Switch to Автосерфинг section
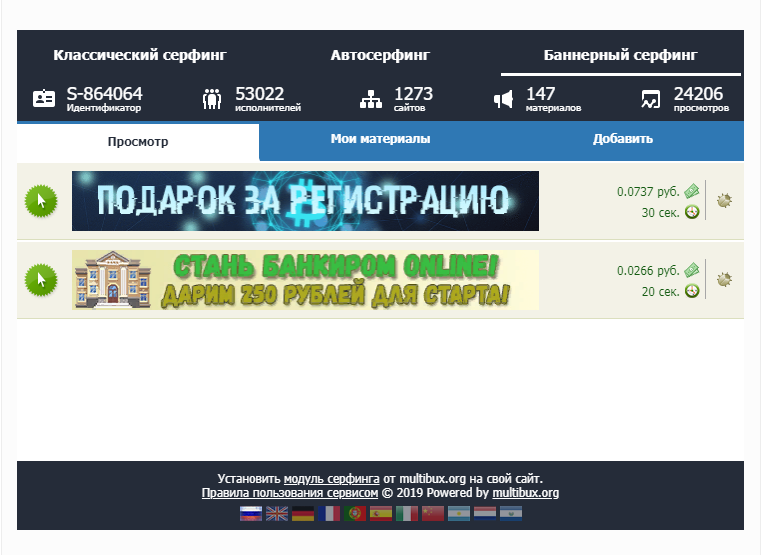The height and width of the screenshot is (555, 773). (x=380, y=55)
